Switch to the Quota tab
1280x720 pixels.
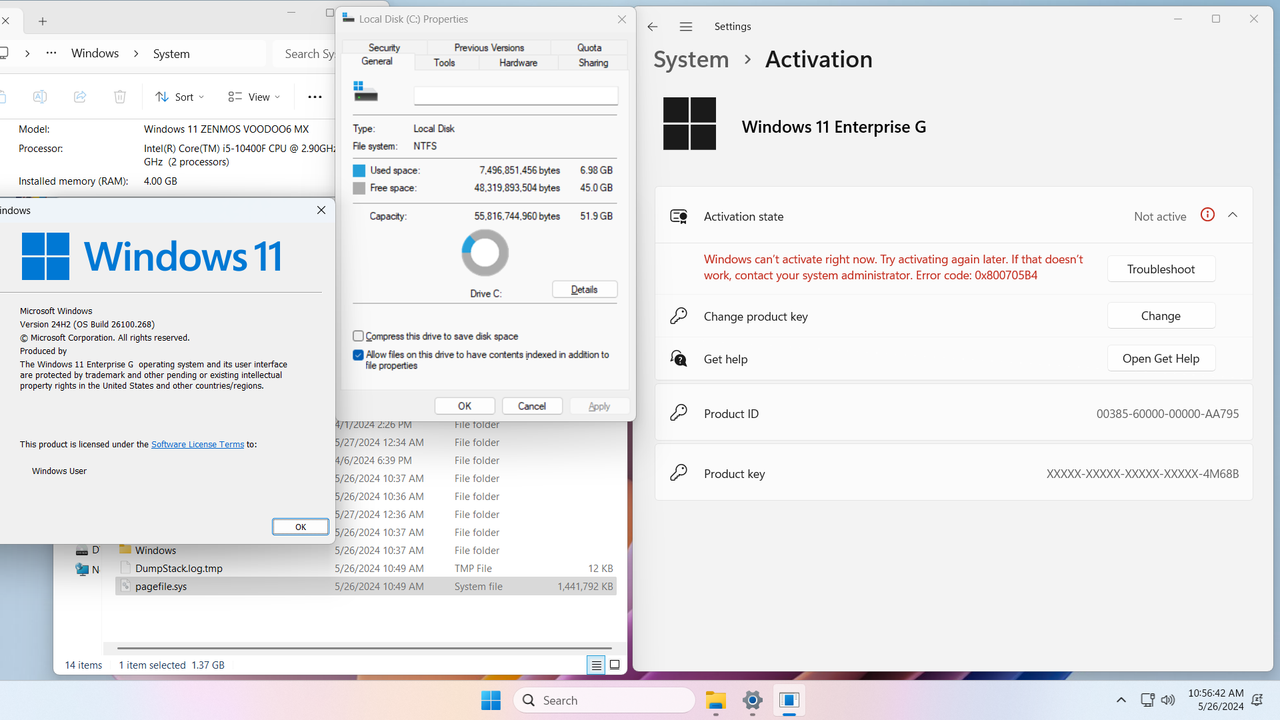pyautogui.click(x=589, y=47)
